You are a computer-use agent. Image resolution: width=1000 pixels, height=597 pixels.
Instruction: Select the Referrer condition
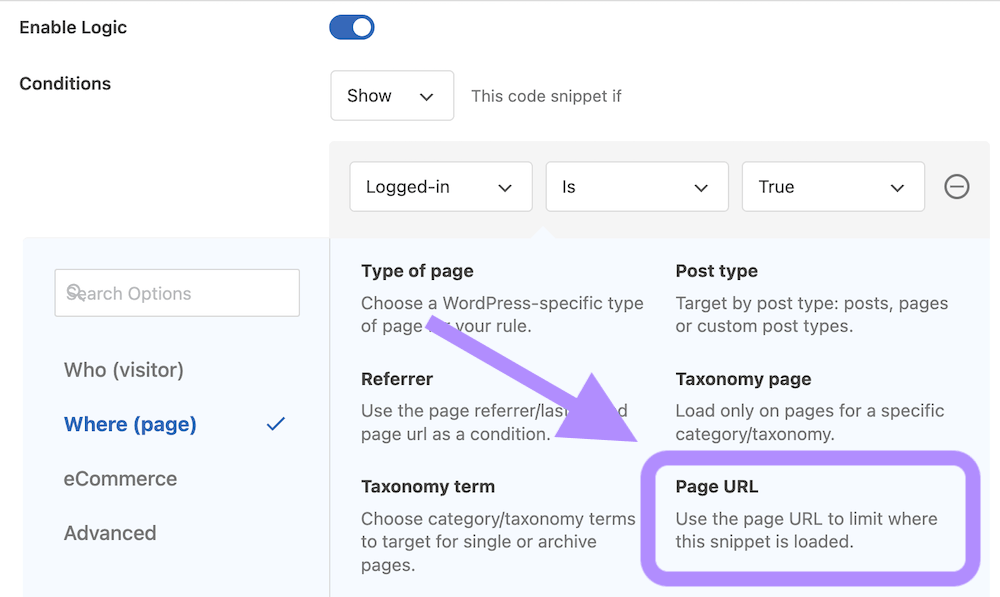[395, 378]
